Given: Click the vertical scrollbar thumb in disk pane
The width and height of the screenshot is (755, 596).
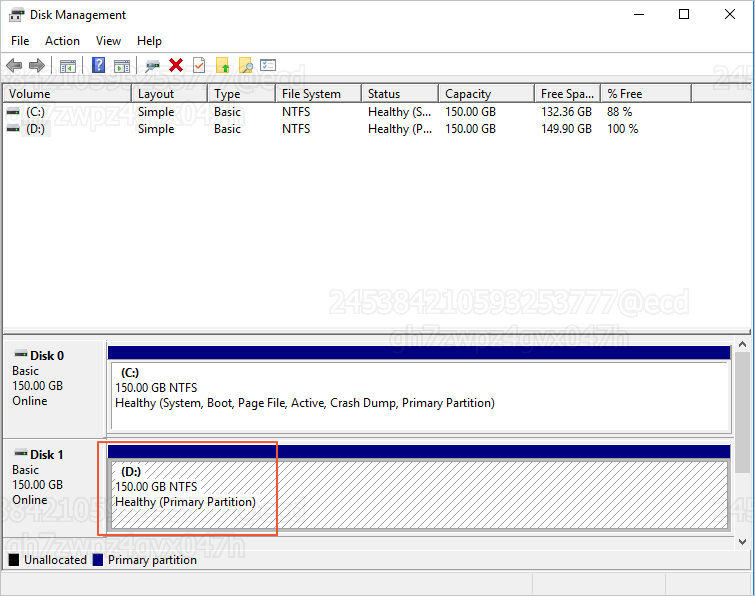Looking at the screenshot, I should point(742,412).
